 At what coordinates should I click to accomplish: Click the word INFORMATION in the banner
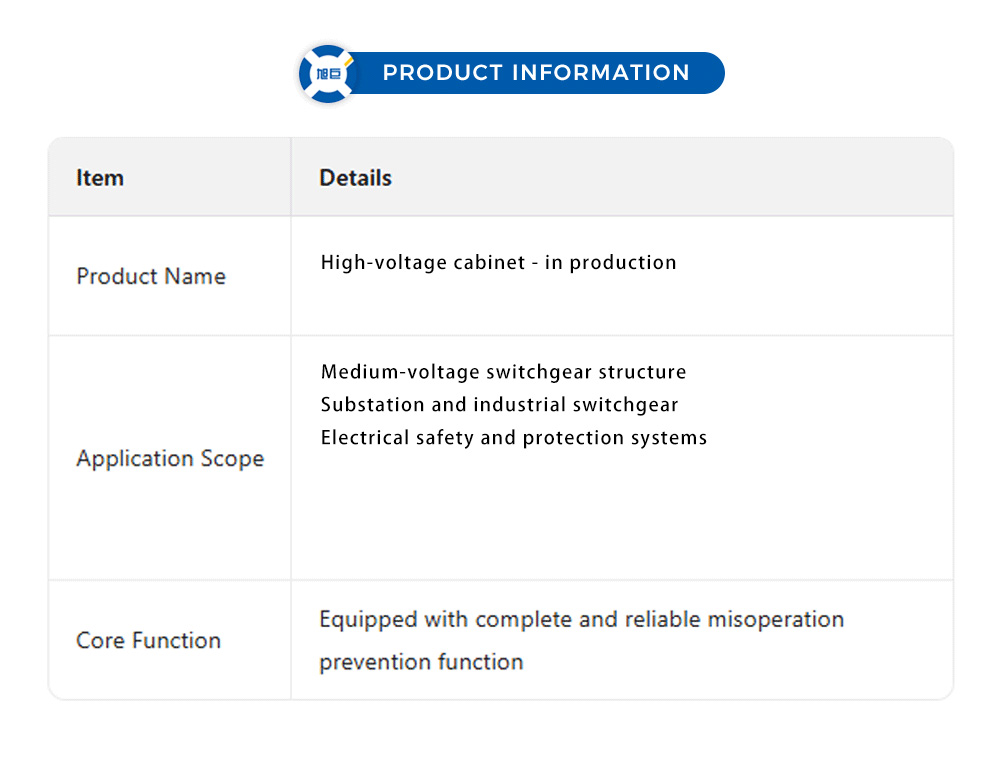(600, 73)
